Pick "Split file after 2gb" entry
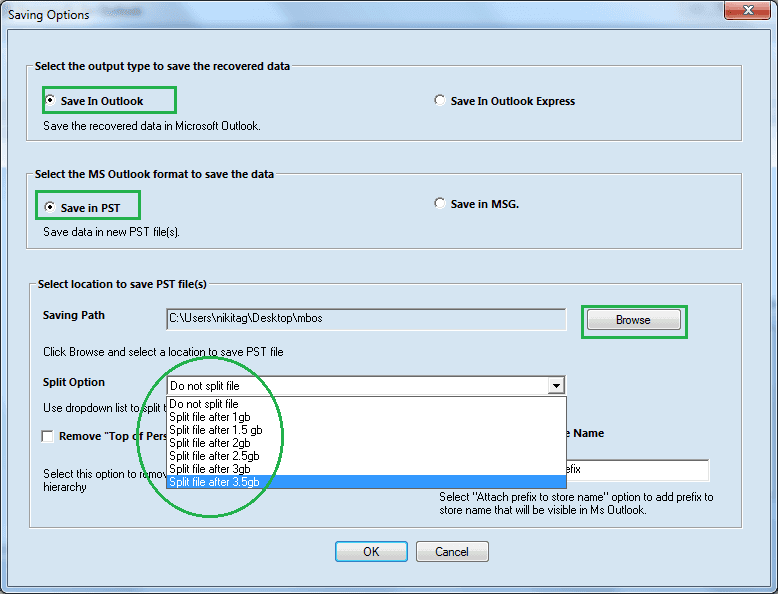The height and width of the screenshot is (594, 778). tap(366, 443)
